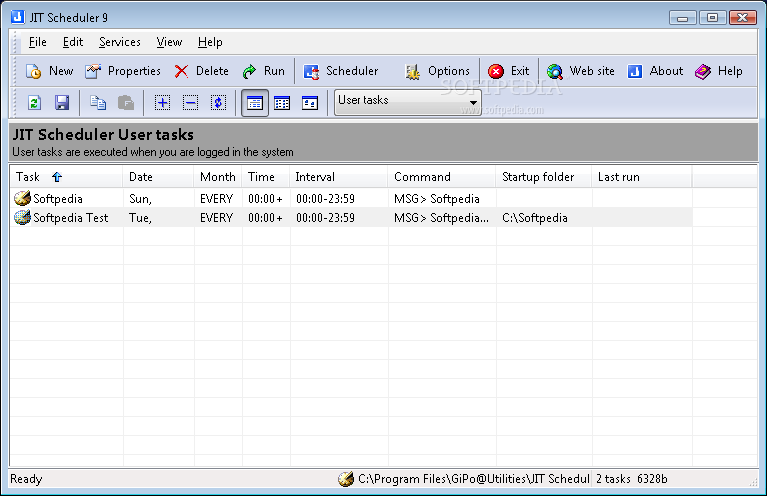Click the minus box toolbar icon
Viewport: 767px width, 496px height.
tap(190, 103)
